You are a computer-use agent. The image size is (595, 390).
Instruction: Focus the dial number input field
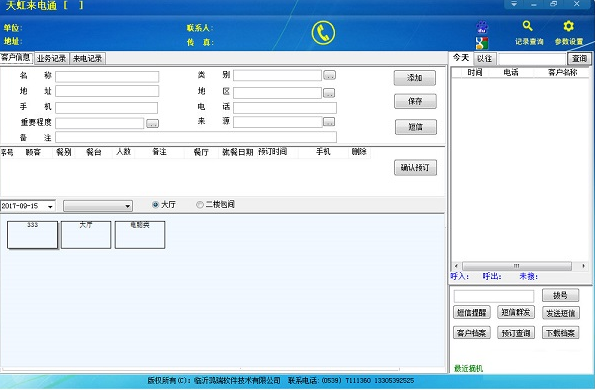494,296
